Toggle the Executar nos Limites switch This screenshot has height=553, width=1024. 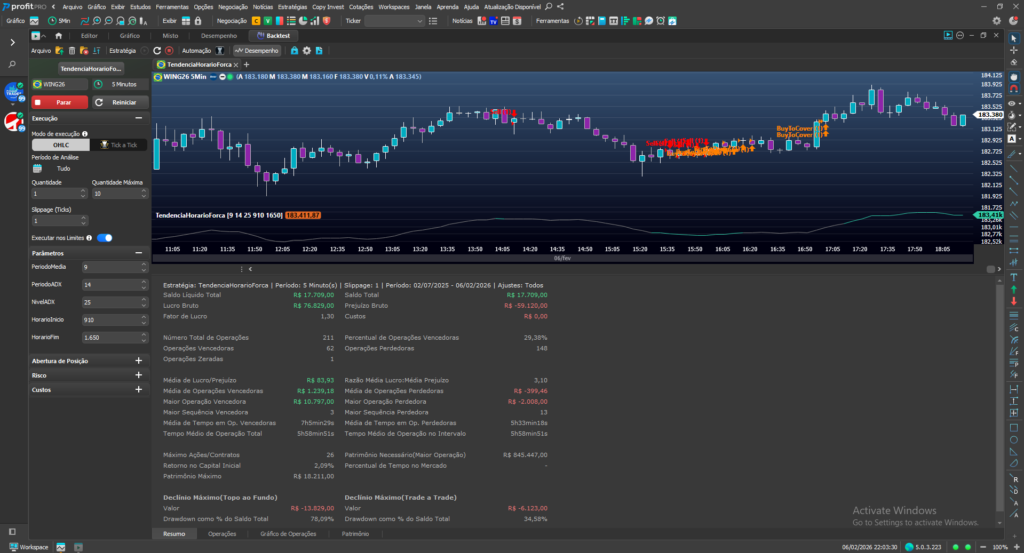(x=104, y=238)
